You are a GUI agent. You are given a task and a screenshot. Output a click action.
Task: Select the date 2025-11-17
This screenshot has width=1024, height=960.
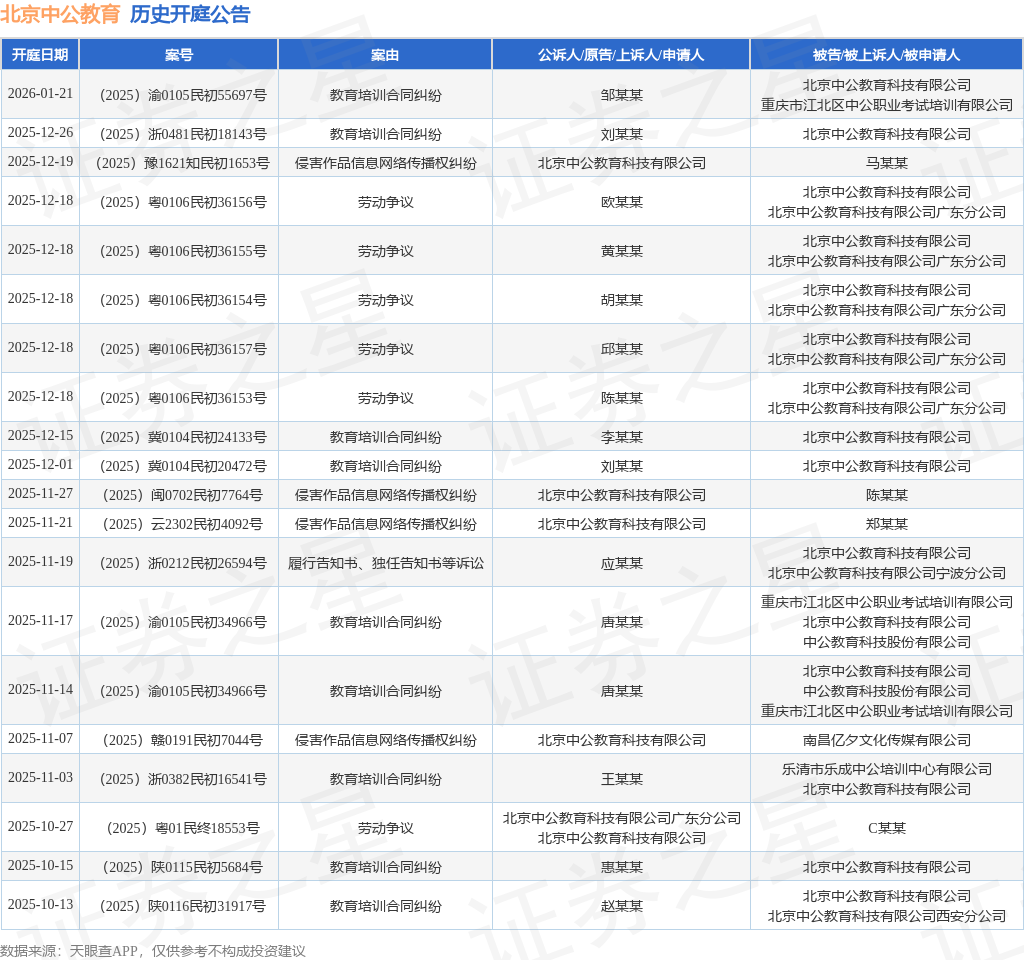pyautogui.click(x=40, y=620)
